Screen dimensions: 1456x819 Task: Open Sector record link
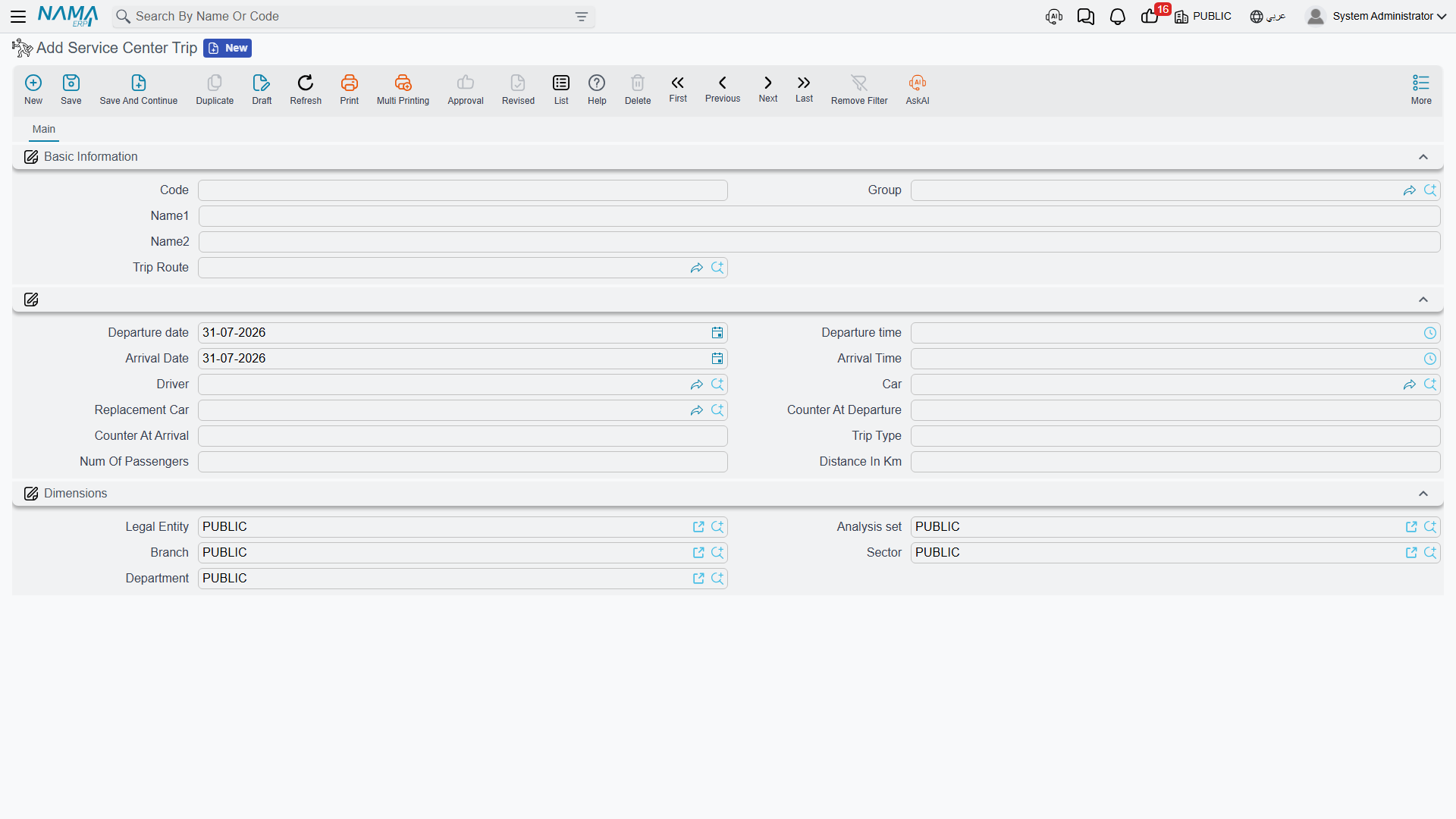pos(1411,553)
